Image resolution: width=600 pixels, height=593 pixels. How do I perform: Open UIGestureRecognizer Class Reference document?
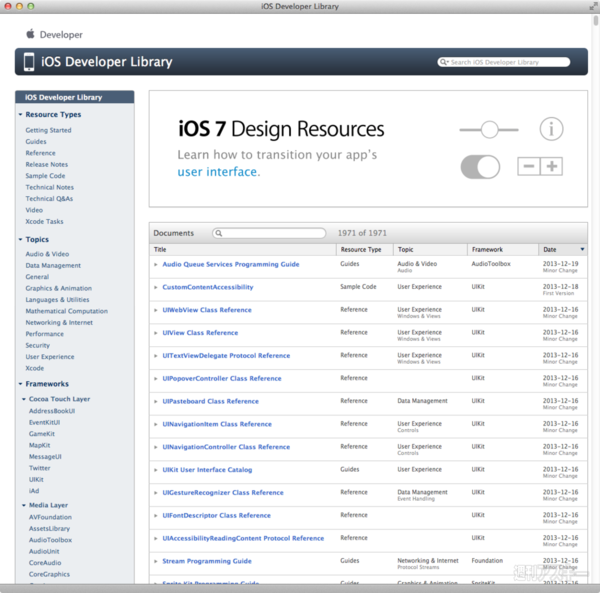coord(223,493)
